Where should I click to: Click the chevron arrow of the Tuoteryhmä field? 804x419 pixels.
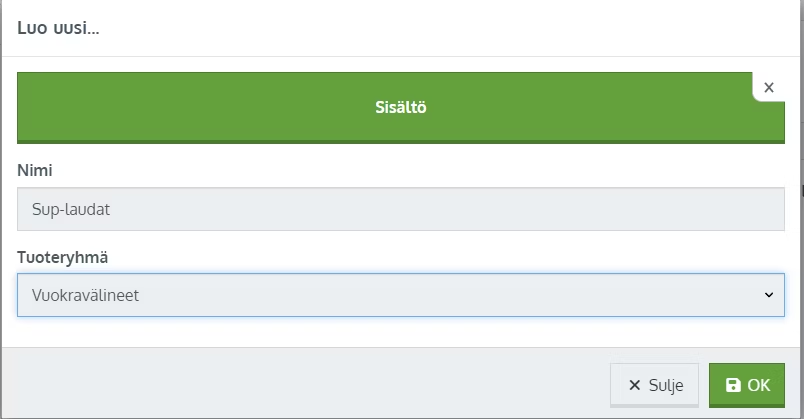point(769,295)
